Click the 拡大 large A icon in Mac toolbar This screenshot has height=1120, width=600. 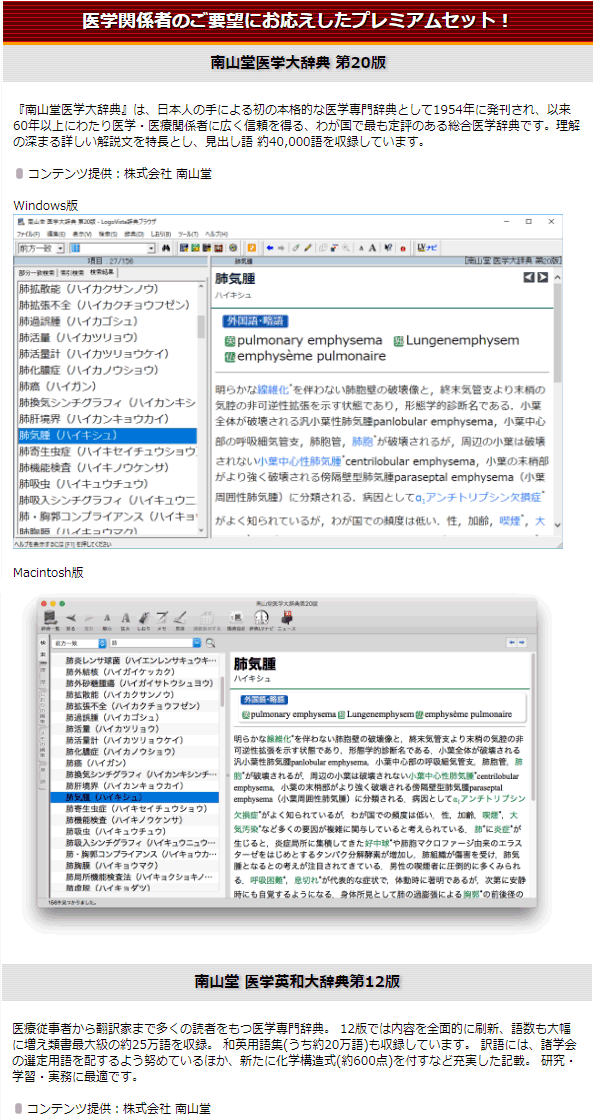126,619
